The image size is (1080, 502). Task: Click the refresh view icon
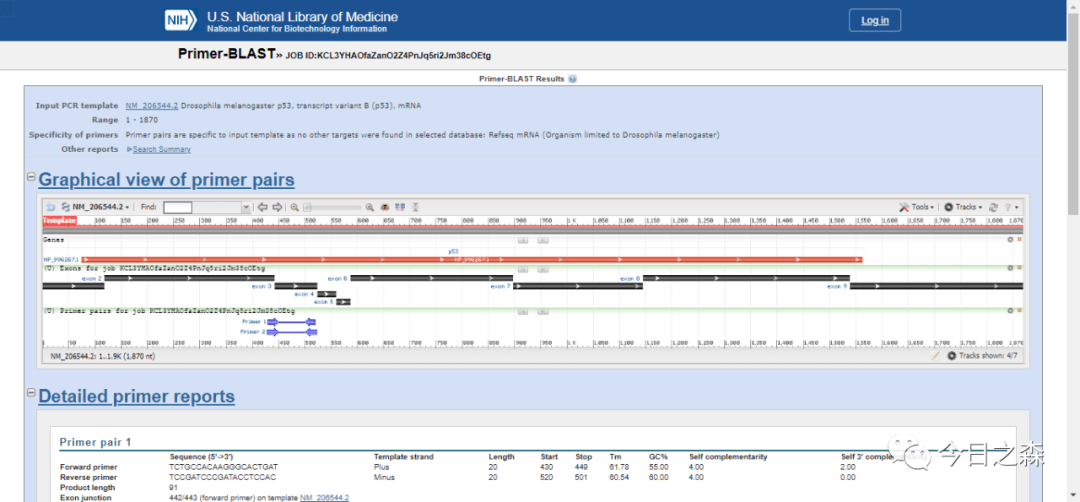(994, 207)
